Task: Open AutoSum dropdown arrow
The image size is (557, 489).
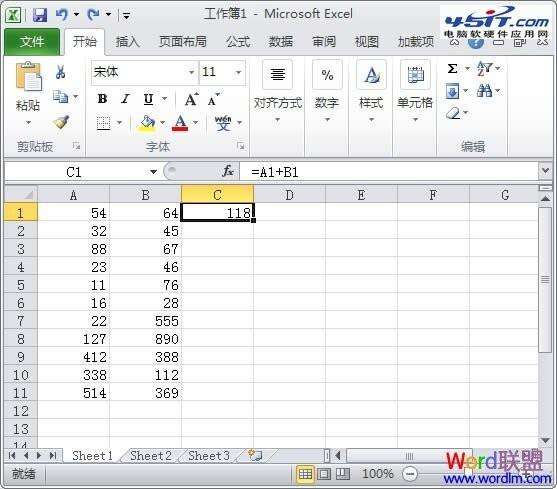Action: [x=467, y=68]
